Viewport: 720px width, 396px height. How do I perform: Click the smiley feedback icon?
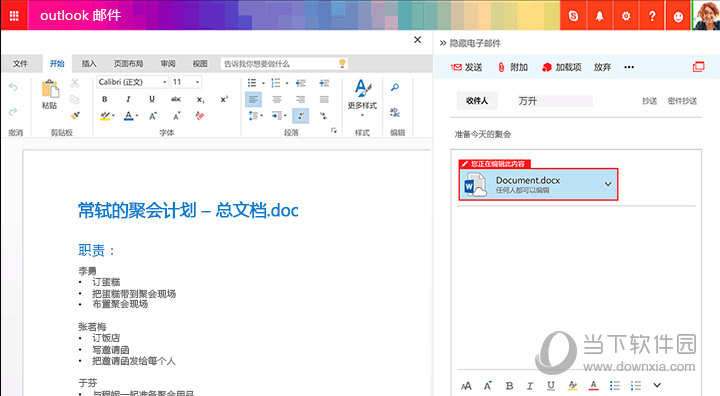[678, 16]
